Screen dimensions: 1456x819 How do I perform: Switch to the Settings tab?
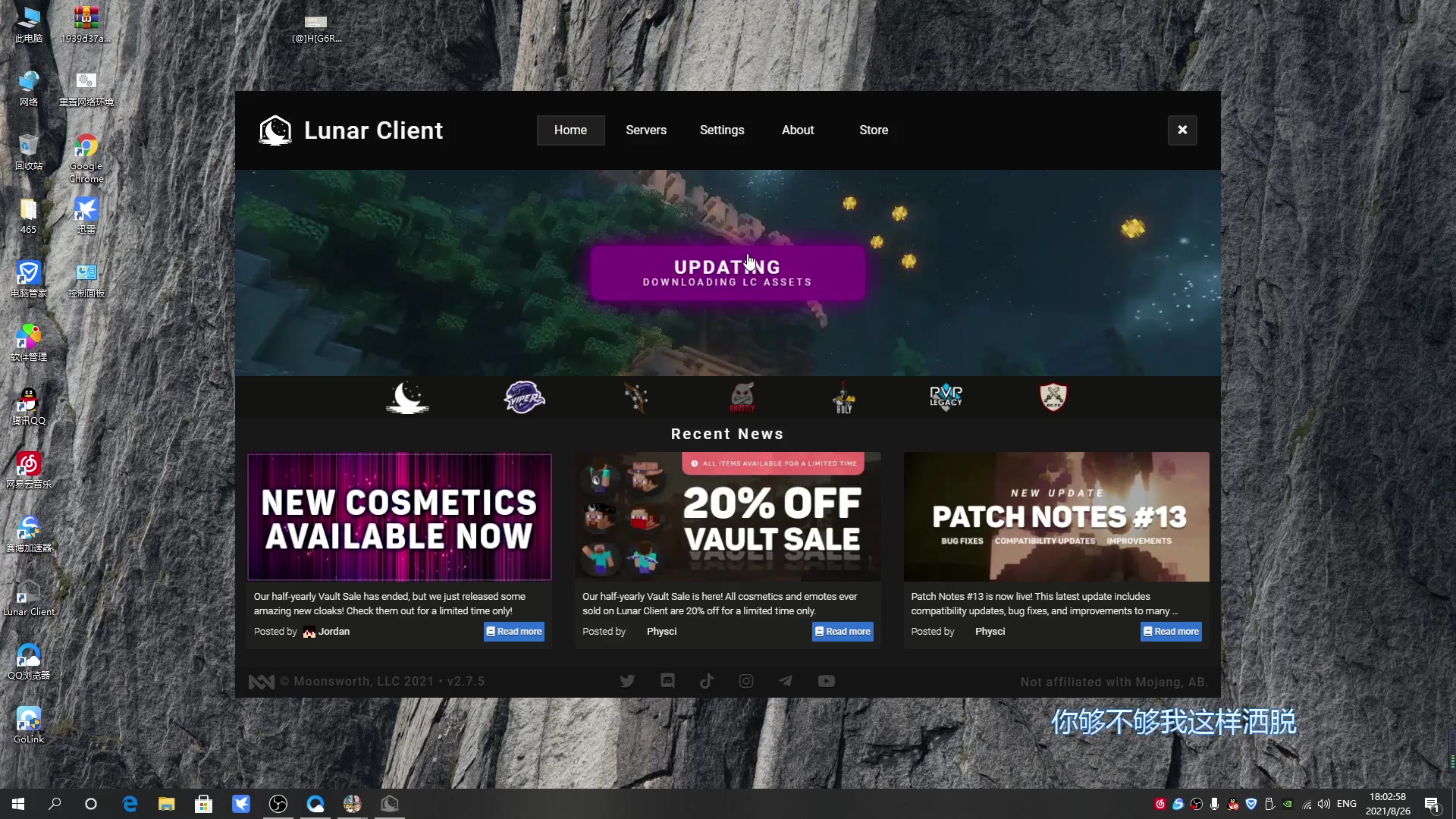pyautogui.click(x=722, y=130)
